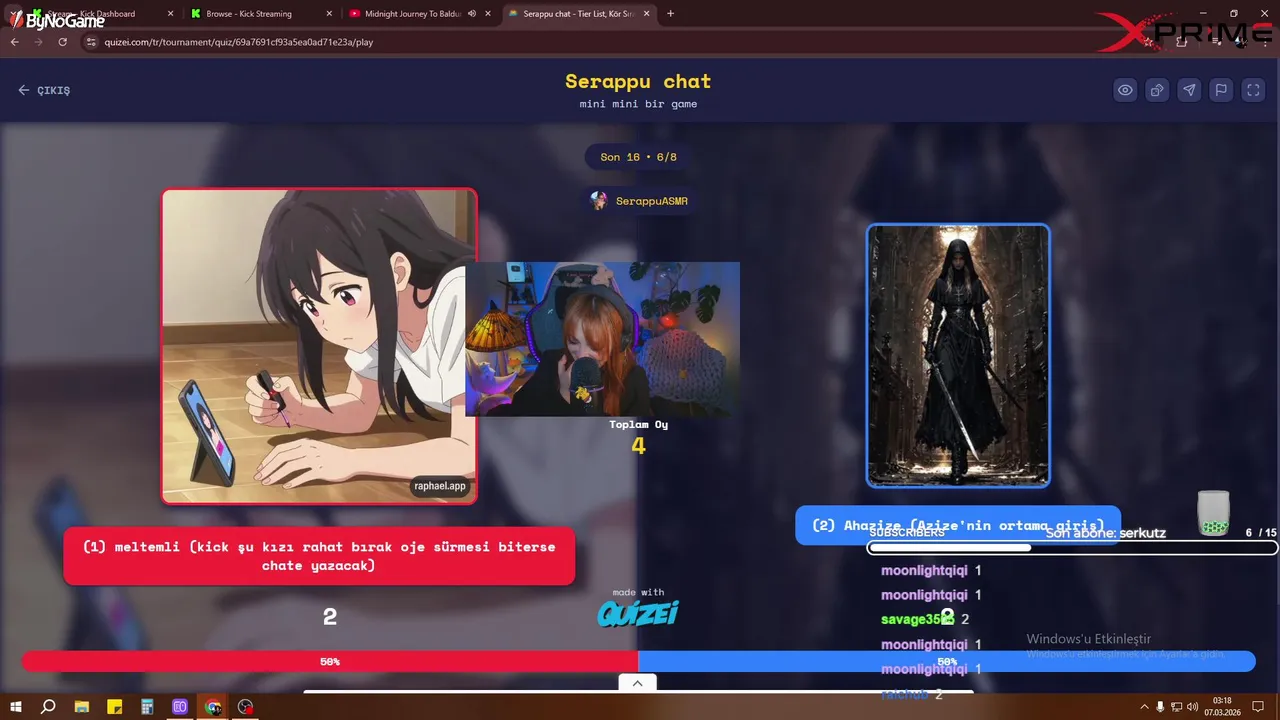Click the network icon in system tray
1280x720 pixels.
[x=1176, y=707]
